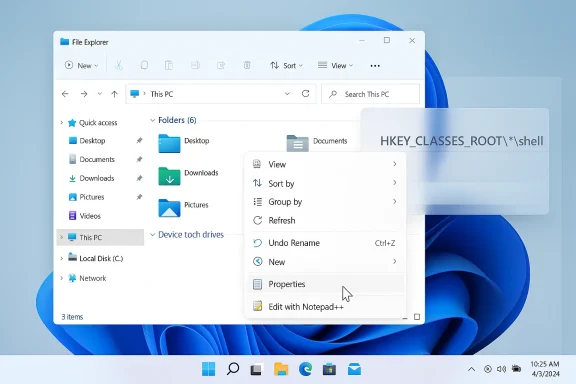This screenshot has width=576, height=384.
Task: Click the Delete trash icon
Action: [x=247, y=65]
